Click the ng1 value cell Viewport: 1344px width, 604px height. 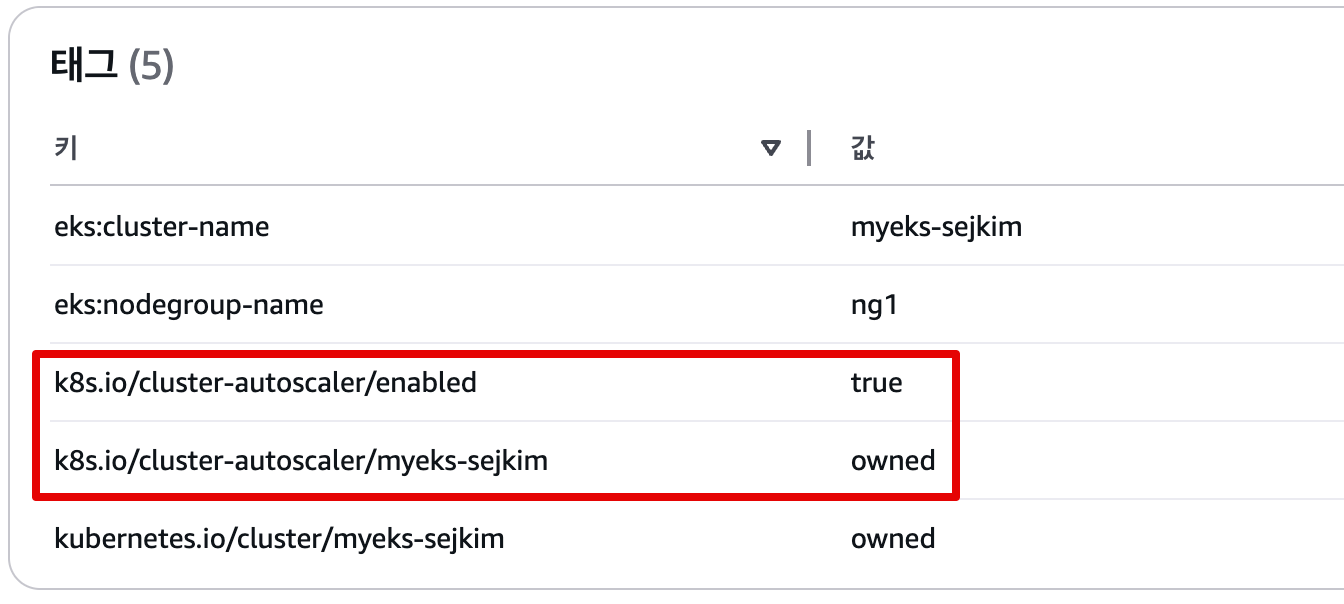874,304
